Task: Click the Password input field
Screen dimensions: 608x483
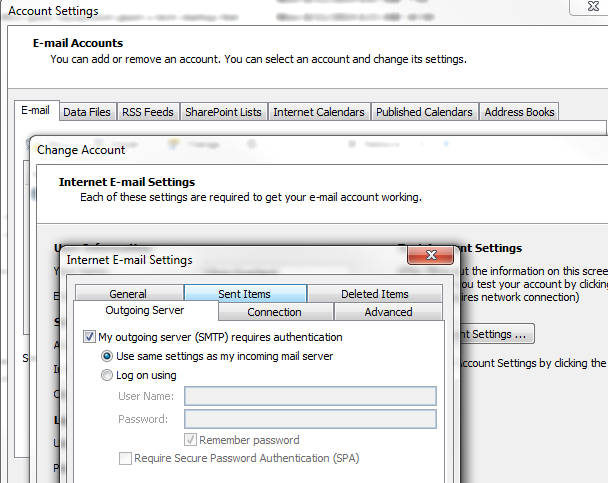Action: [x=310, y=419]
